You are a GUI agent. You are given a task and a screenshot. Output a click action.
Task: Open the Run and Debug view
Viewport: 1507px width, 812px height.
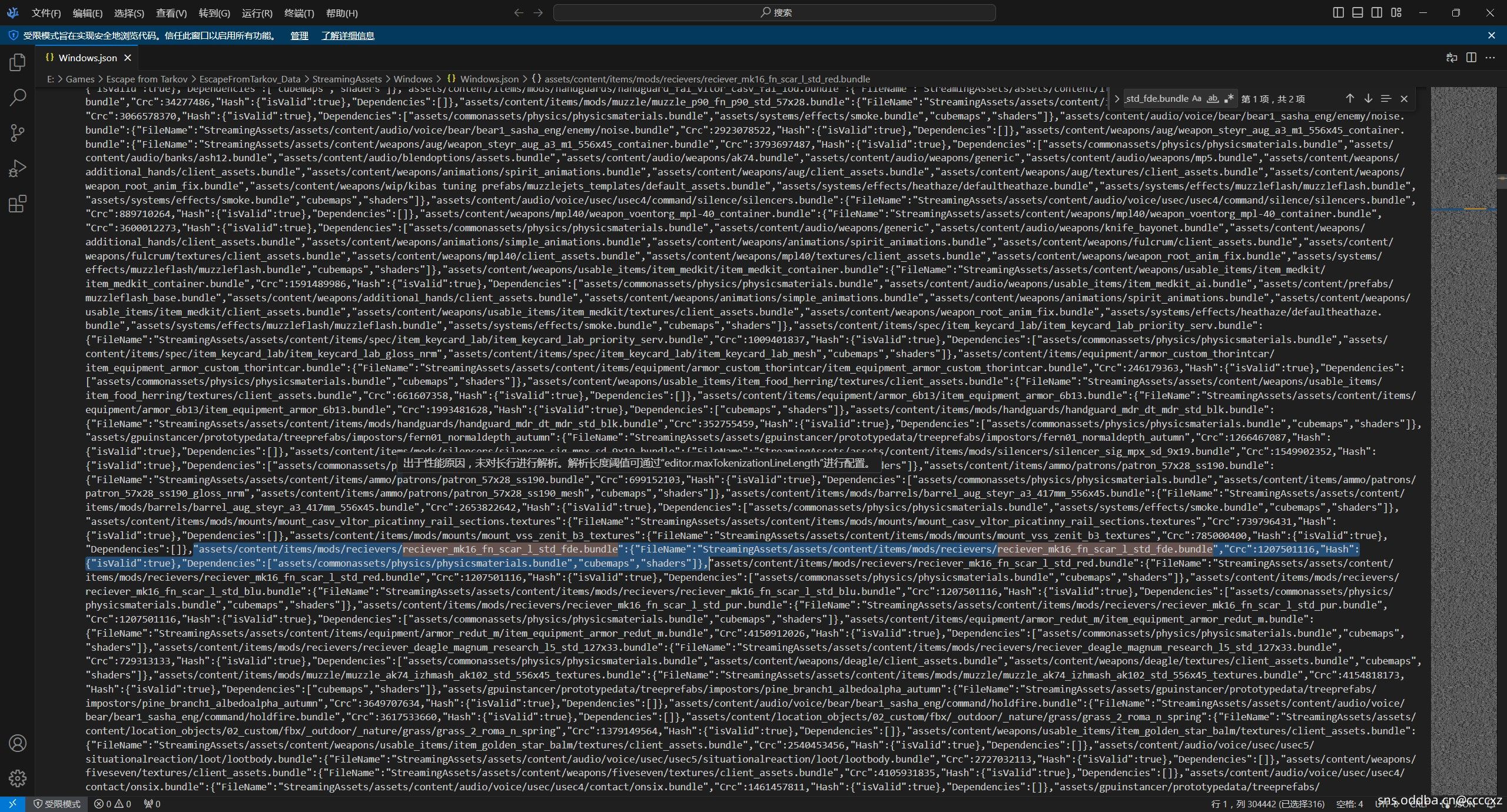[18, 169]
